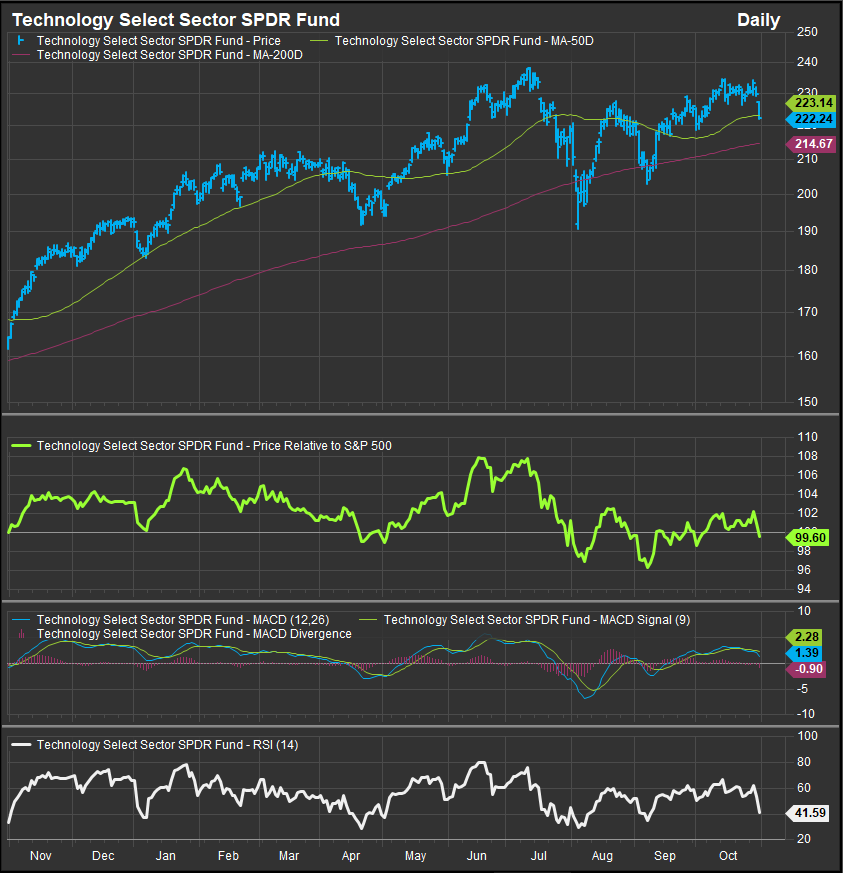Click the green 223.14 MA-50D value tag
Screen dimensions: 843x873
[x=811, y=102]
